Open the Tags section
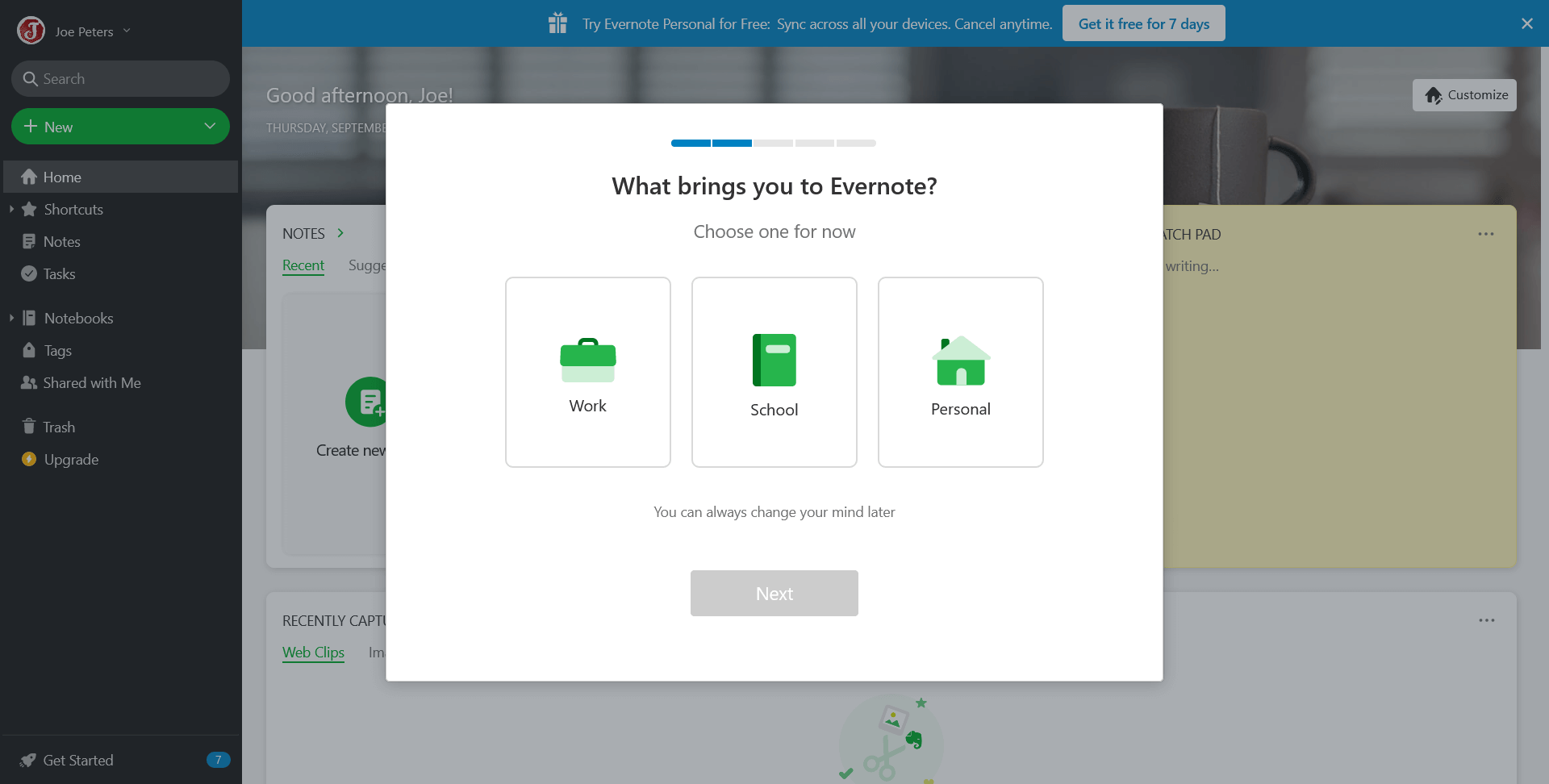The image size is (1549, 784). [57, 351]
